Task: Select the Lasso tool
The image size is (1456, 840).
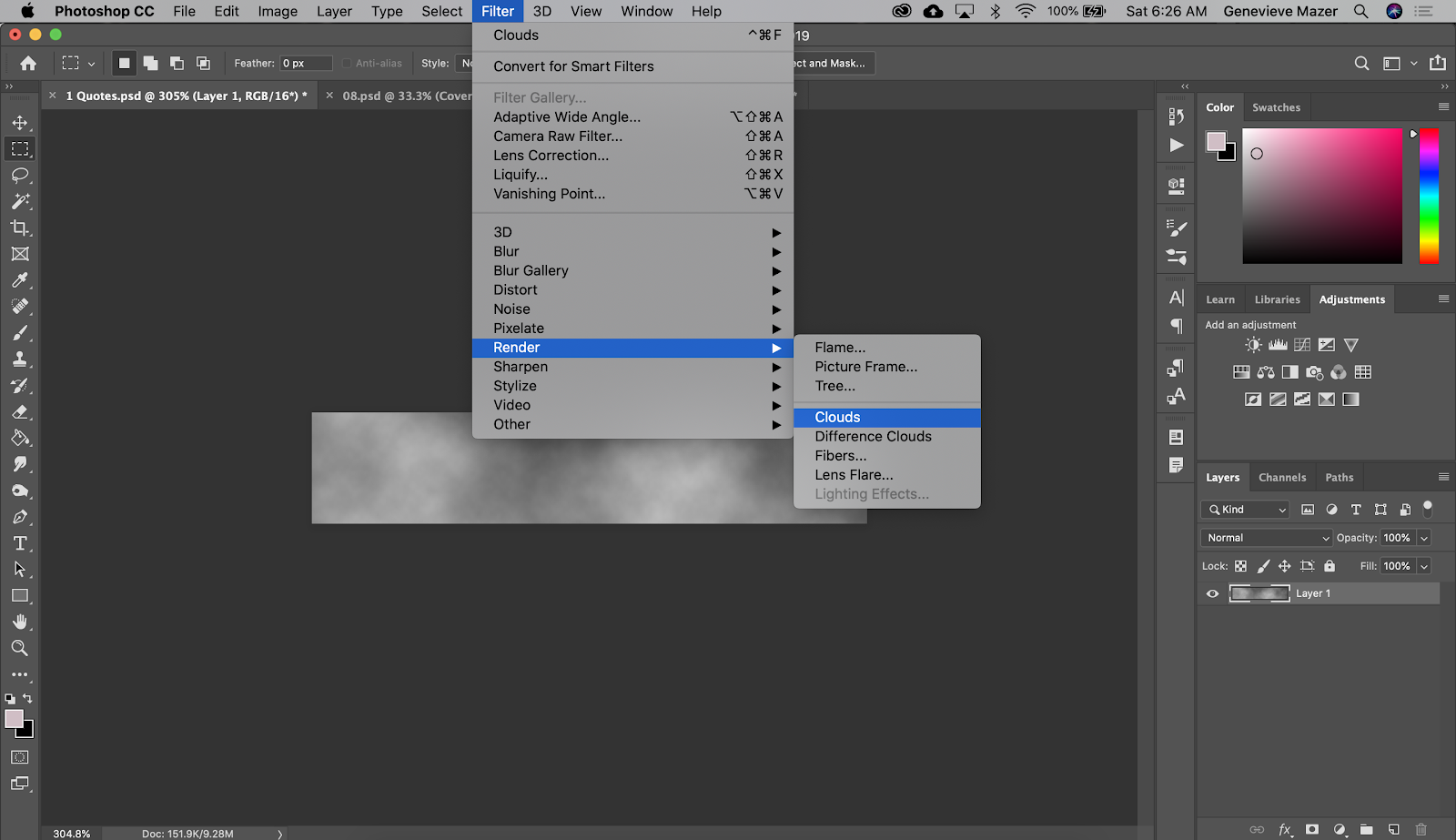Action: (20, 175)
